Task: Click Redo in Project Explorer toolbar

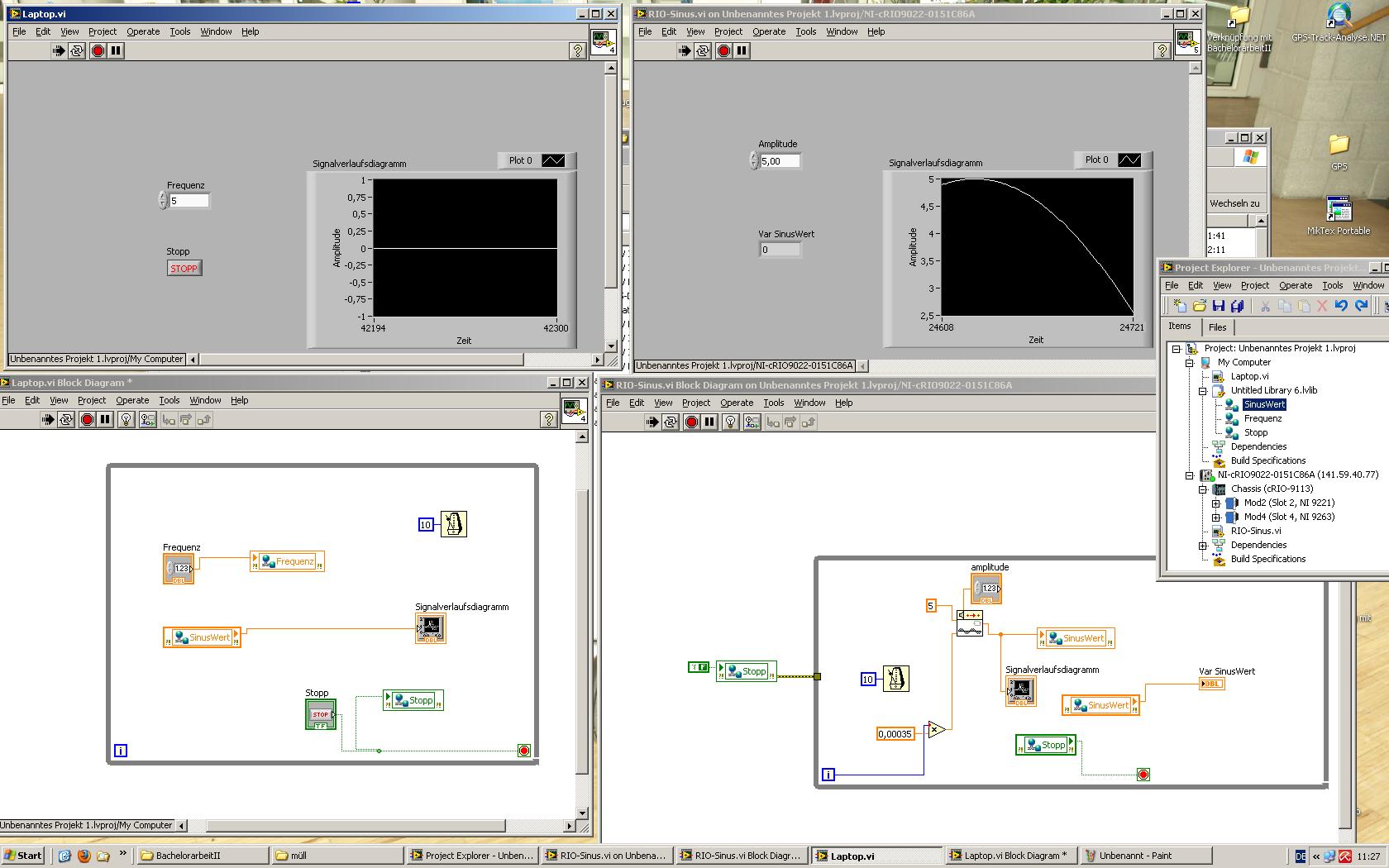Action: (x=1361, y=306)
